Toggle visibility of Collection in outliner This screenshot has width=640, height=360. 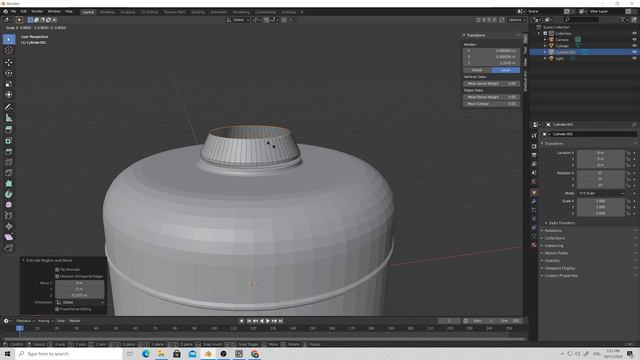pyautogui.click(x=634, y=33)
